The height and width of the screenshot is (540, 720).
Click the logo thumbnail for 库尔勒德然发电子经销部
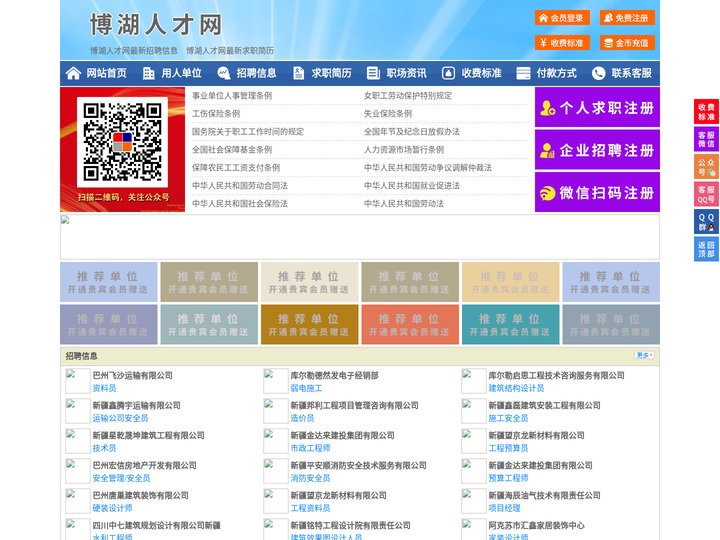[x=276, y=381]
